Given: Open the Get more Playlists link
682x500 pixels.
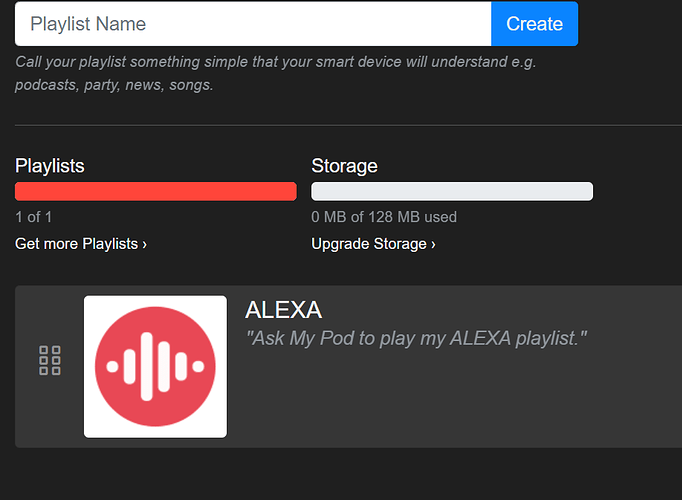Looking at the screenshot, I should (x=81, y=244).
